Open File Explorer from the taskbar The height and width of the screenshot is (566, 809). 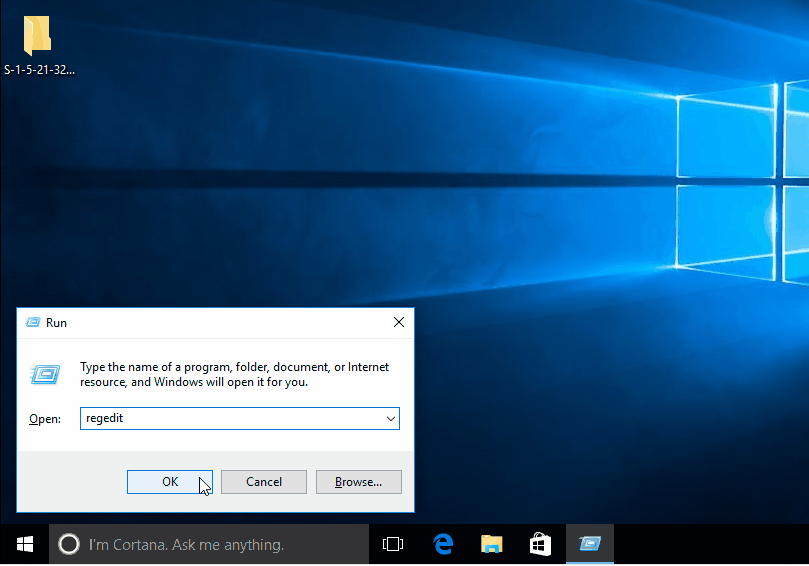491,545
